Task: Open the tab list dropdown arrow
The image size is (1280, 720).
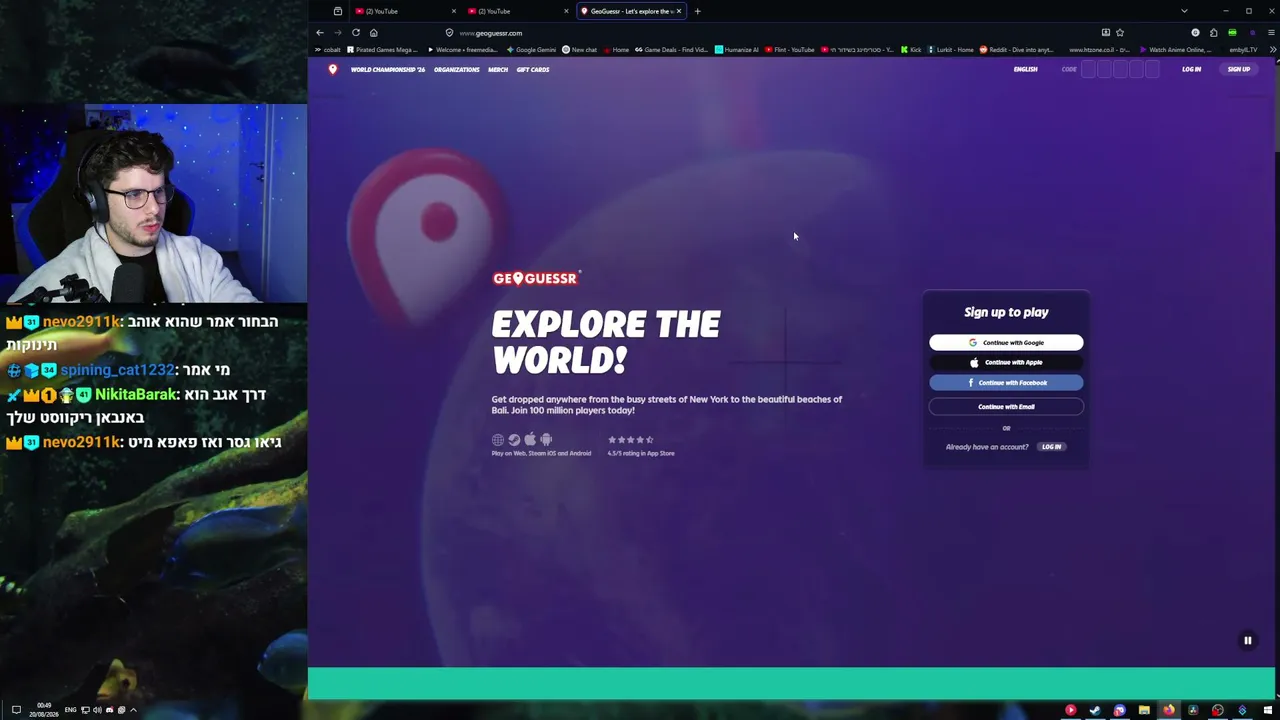Action: tap(1184, 11)
